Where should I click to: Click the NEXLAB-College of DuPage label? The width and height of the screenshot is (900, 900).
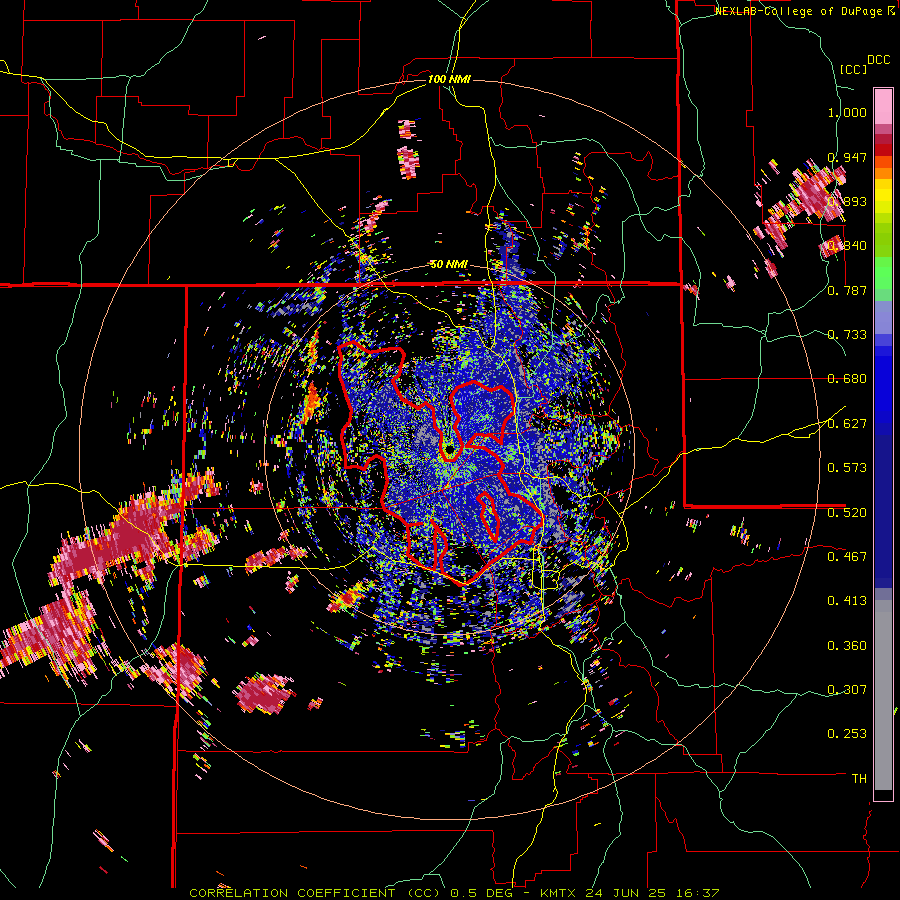coord(805,11)
